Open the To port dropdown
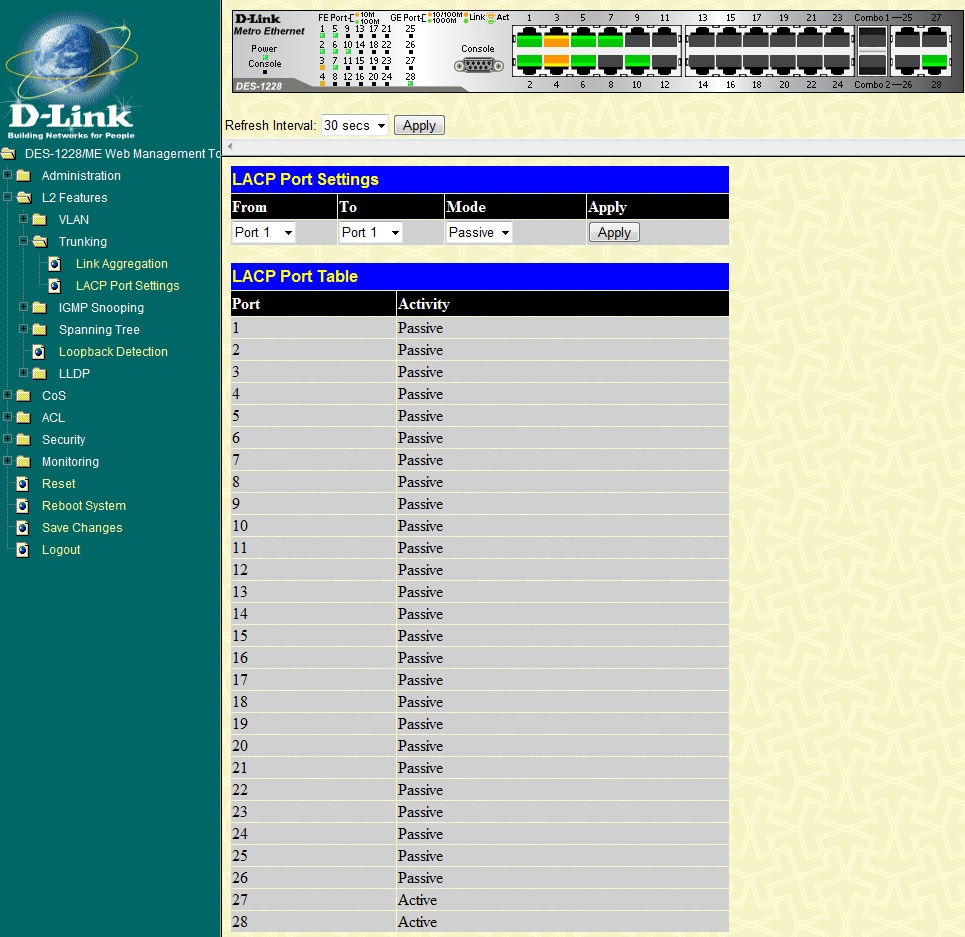 [x=371, y=233]
